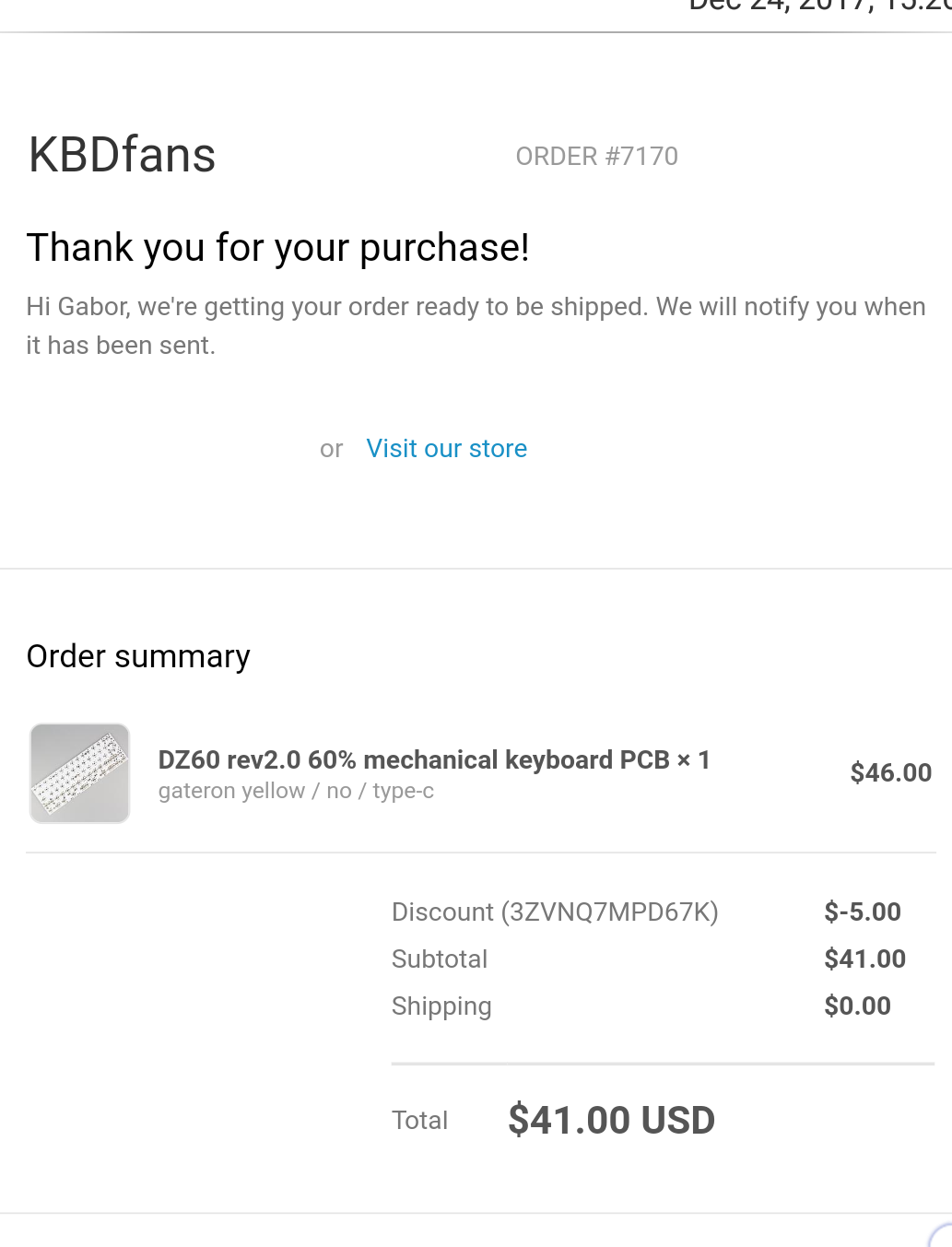Click the Shipping label
Image resolution: width=952 pixels, height=1247 pixels.
(x=441, y=1006)
